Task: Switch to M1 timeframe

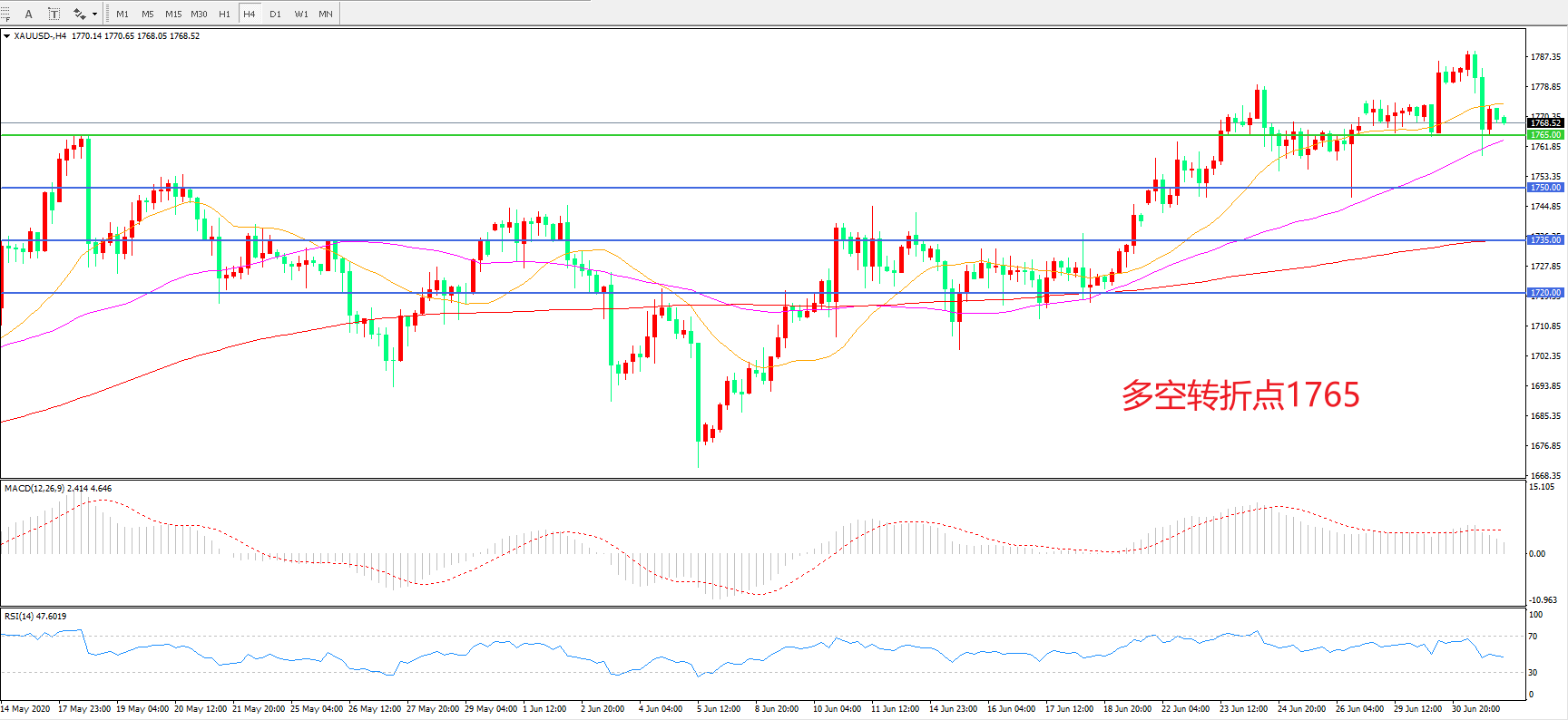Action: (x=122, y=15)
